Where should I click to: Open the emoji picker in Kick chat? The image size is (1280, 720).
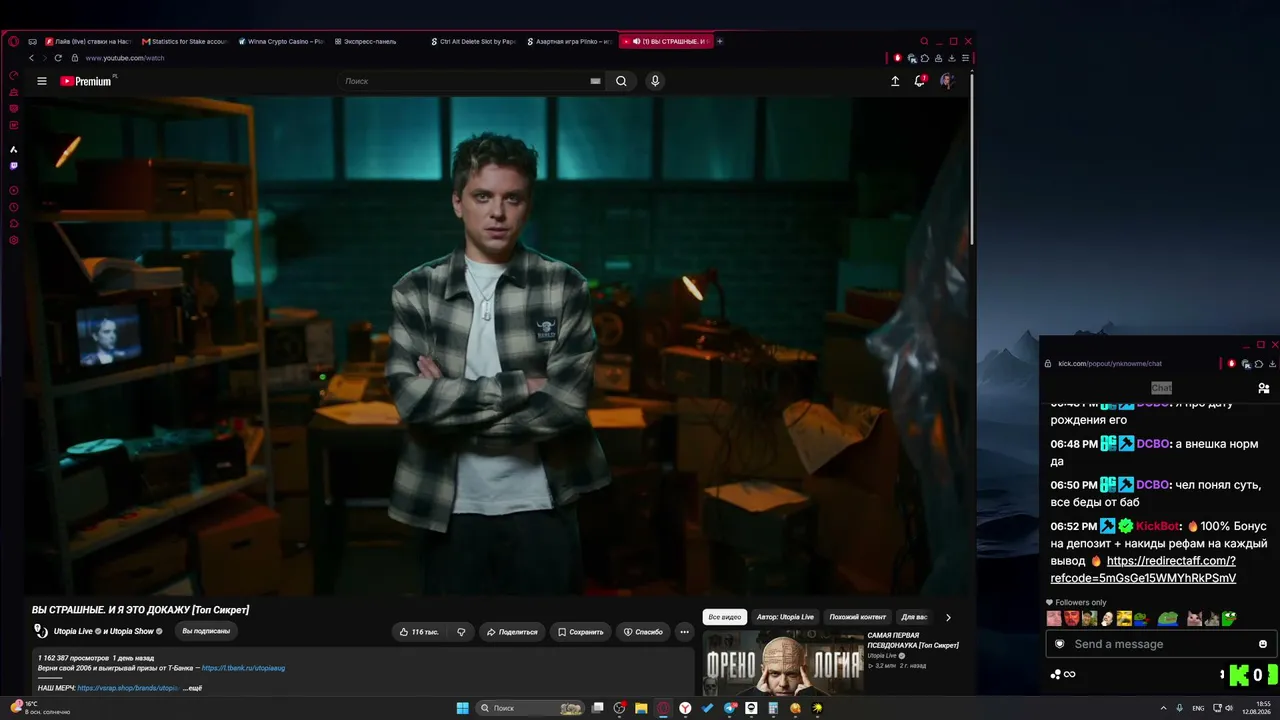tap(1263, 644)
